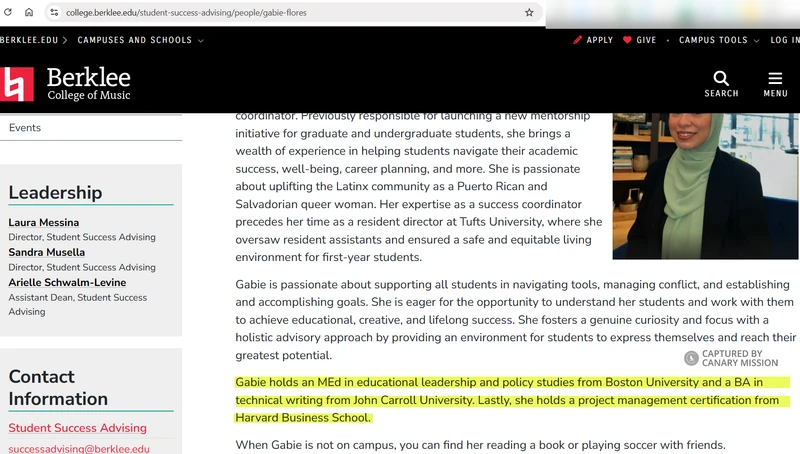Click the sentence about playing soccer with friends
The height and width of the screenshot is (454, 800).
click(480, 445)
